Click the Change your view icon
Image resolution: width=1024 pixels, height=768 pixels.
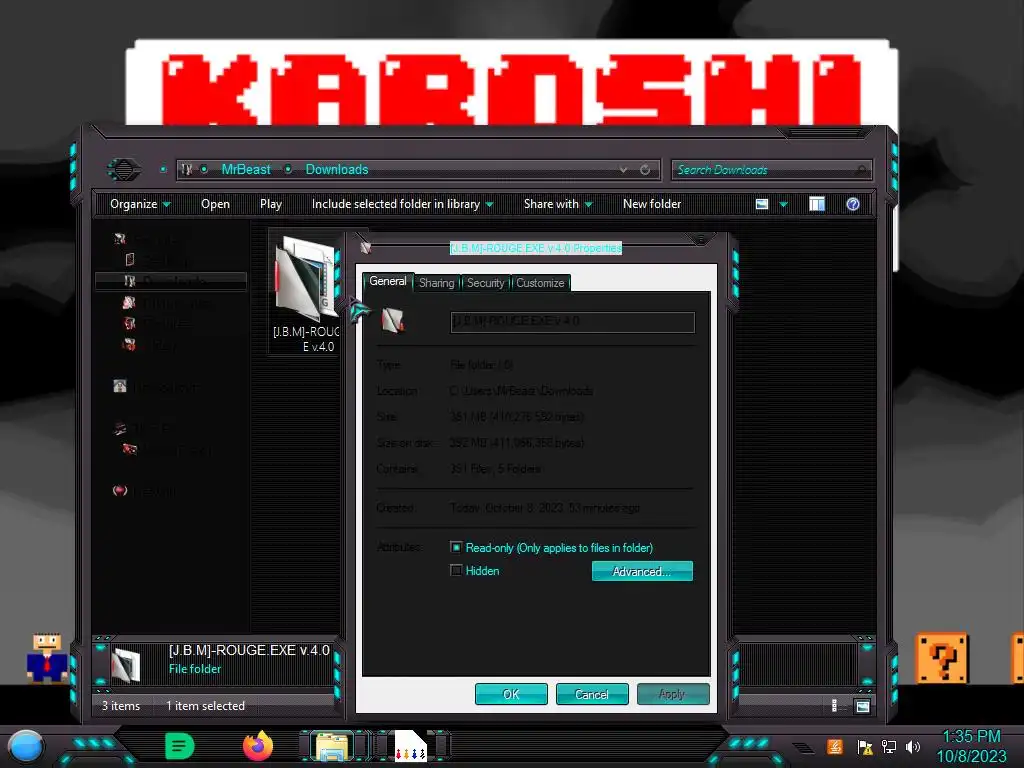[x=762, y=204]
